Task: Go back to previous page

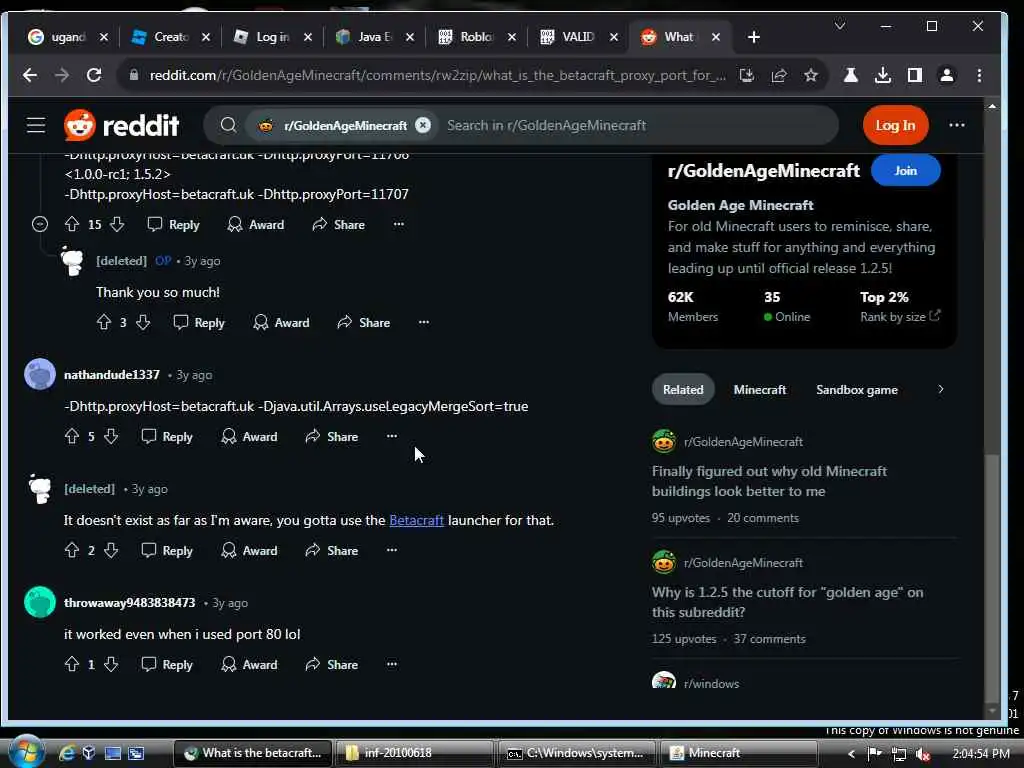Action: point(29,75)
